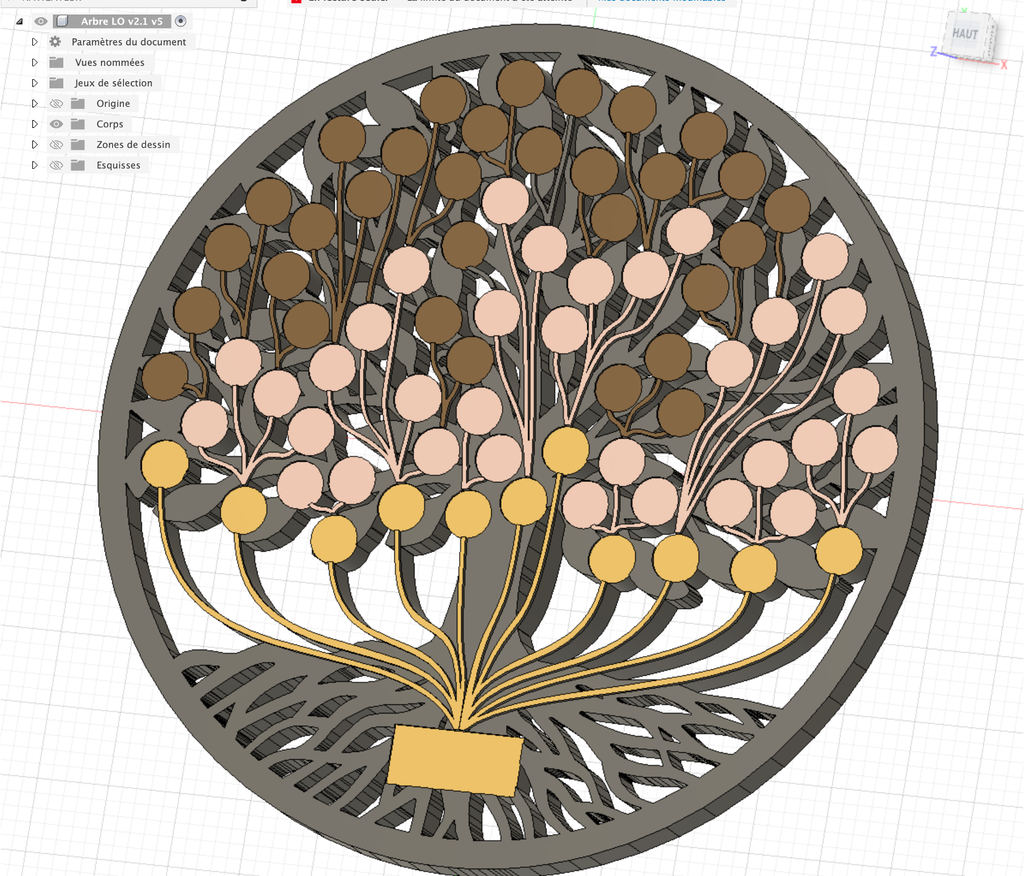Click the gear icon for Paramètres du document
The width and height of the screenshot is (1024, 876).
(56, 42)
